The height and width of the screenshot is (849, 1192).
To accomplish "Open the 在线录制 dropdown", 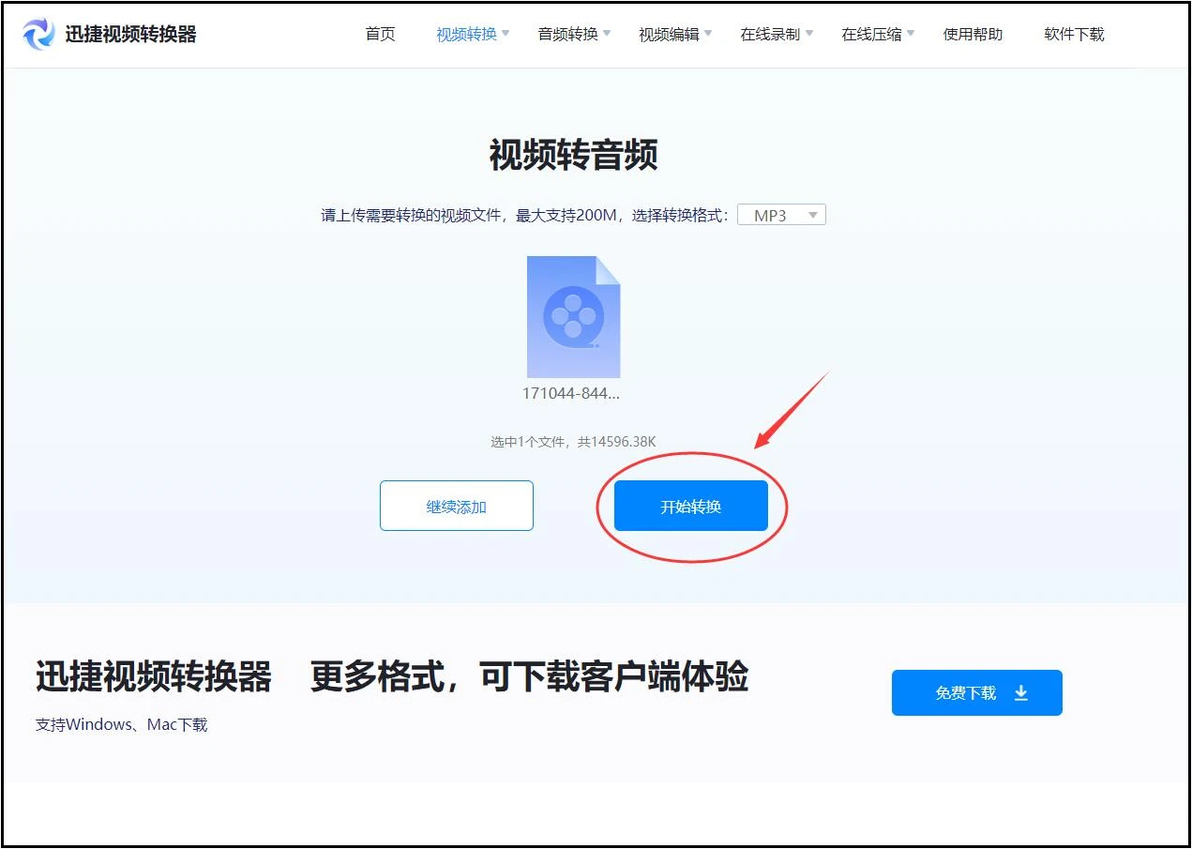I will coord(810,33).
